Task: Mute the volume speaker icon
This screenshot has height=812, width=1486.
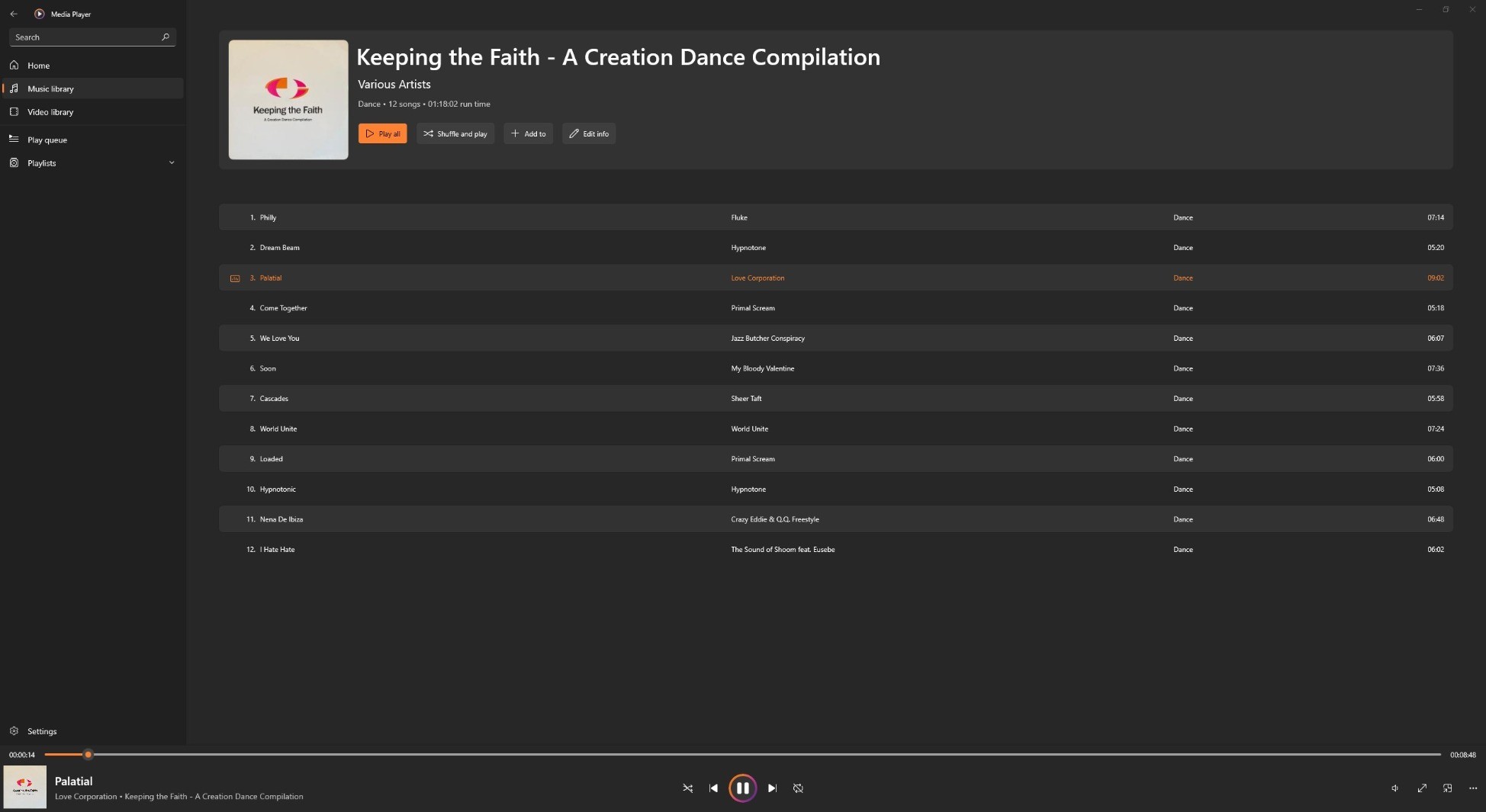Action: 1394,788
